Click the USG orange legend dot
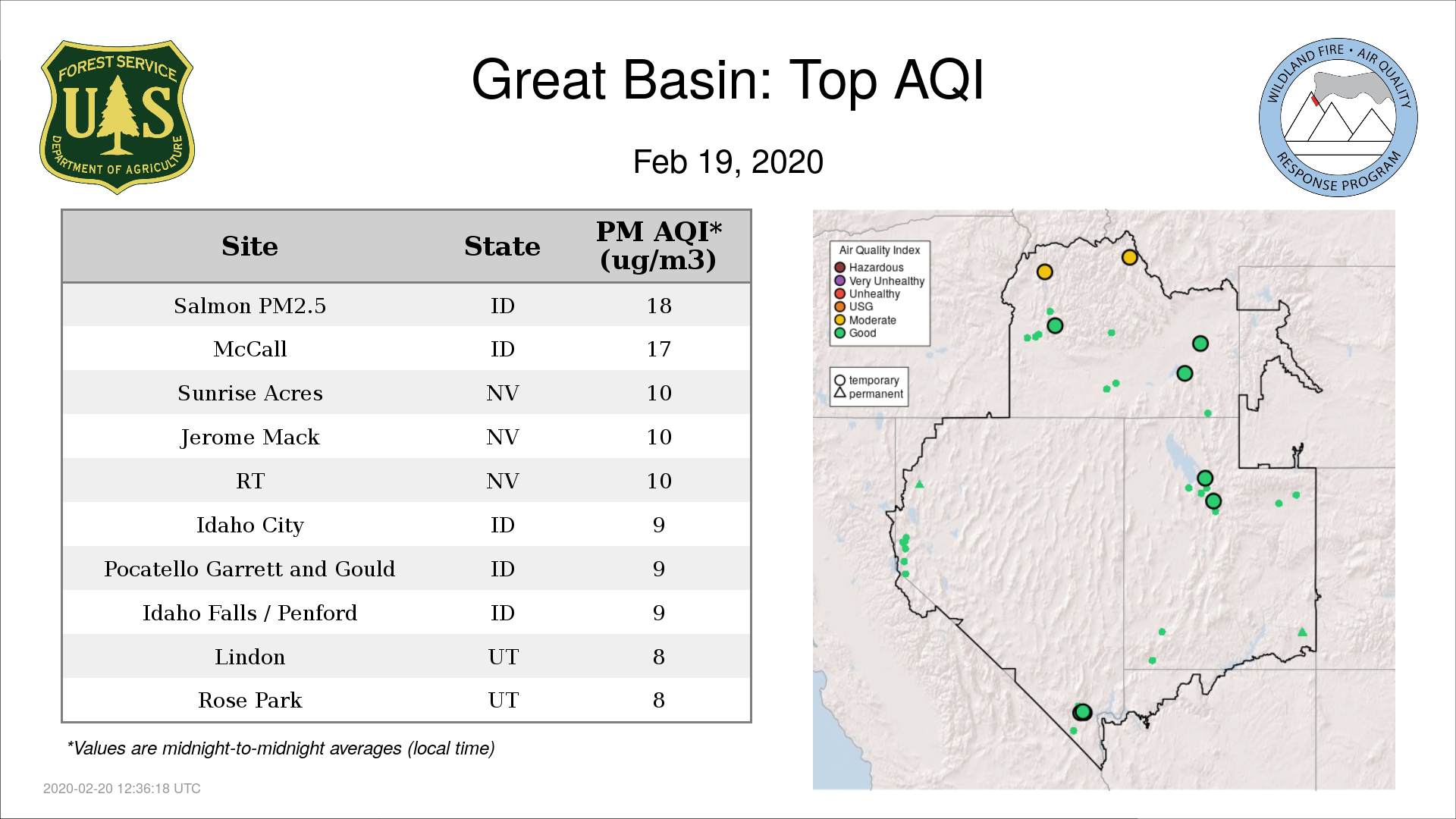 click(839, 306)
